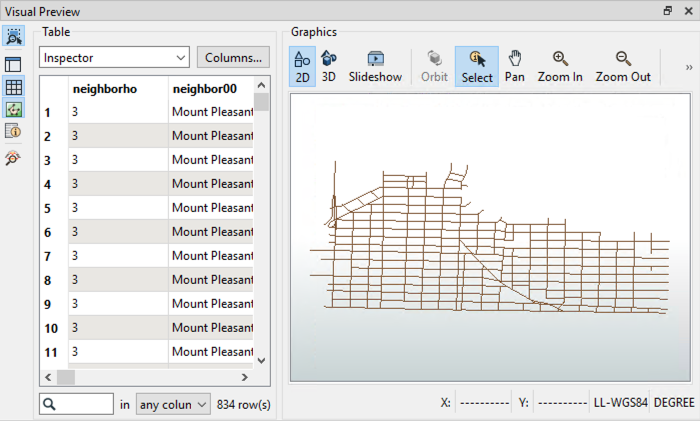Click the vertical scrollbar thumb
Image resolution: width=700 pixels, height=421 pixels.
[x=262, y=102]
